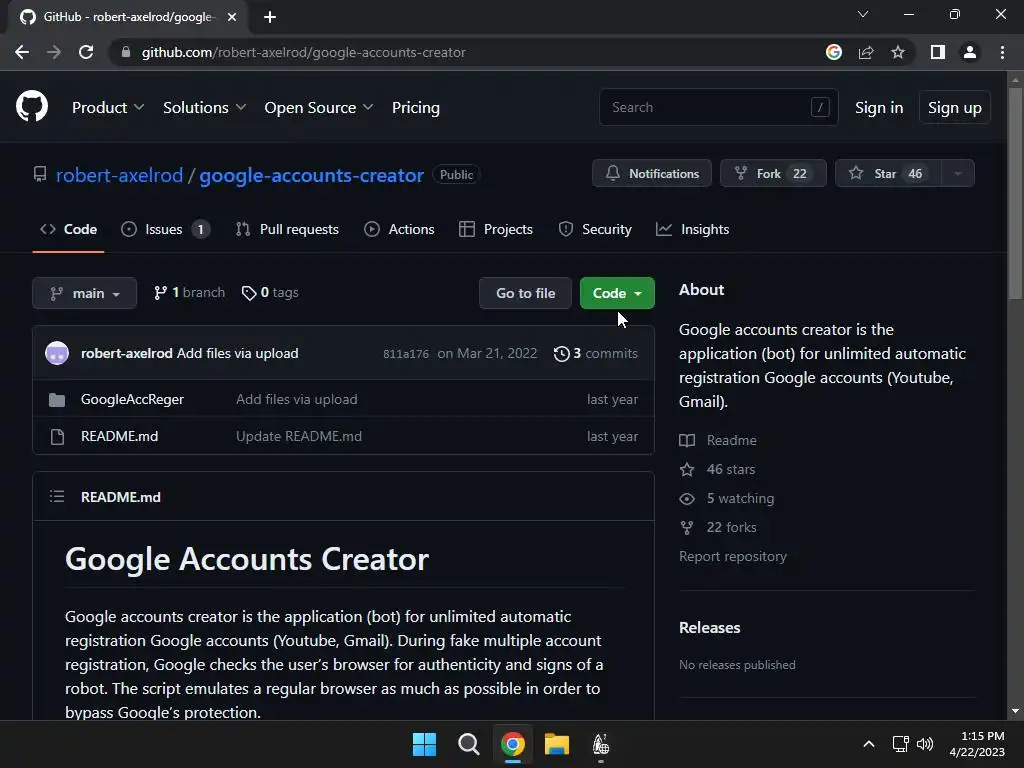Click the volume speaker icon
Image resolution: width=1024 pixels, height=768 pixels.
click(925, 744)
